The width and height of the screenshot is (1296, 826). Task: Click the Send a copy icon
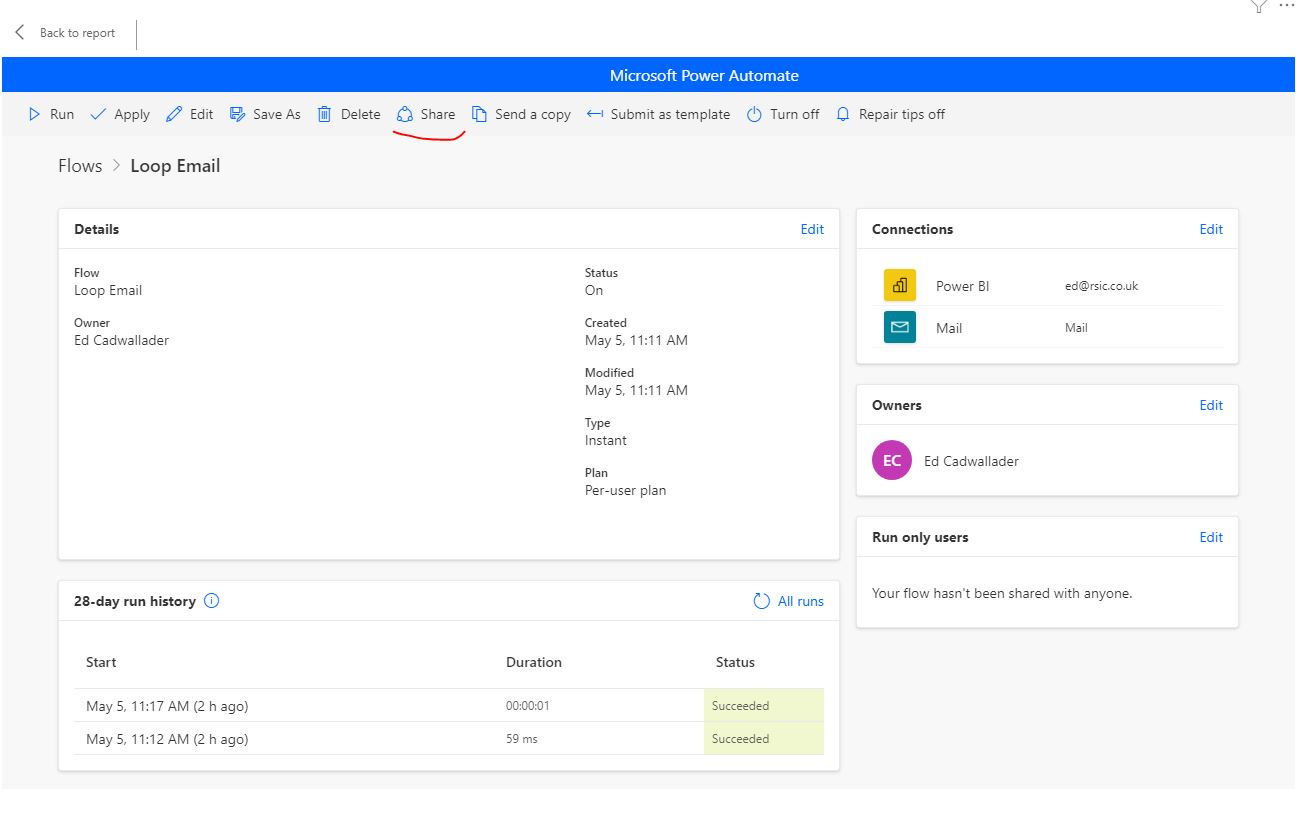(x=479, y=114)
